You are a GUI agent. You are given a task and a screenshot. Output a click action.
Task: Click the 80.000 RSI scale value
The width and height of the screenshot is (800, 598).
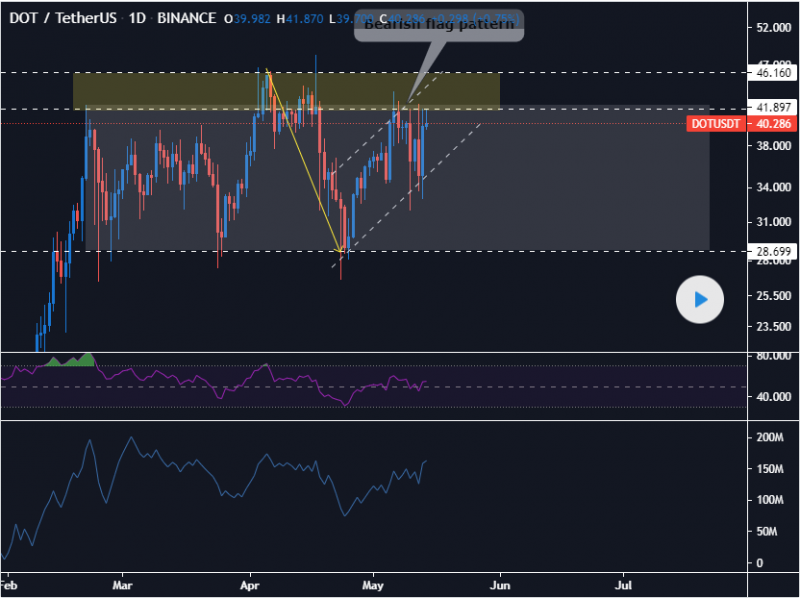775,356
